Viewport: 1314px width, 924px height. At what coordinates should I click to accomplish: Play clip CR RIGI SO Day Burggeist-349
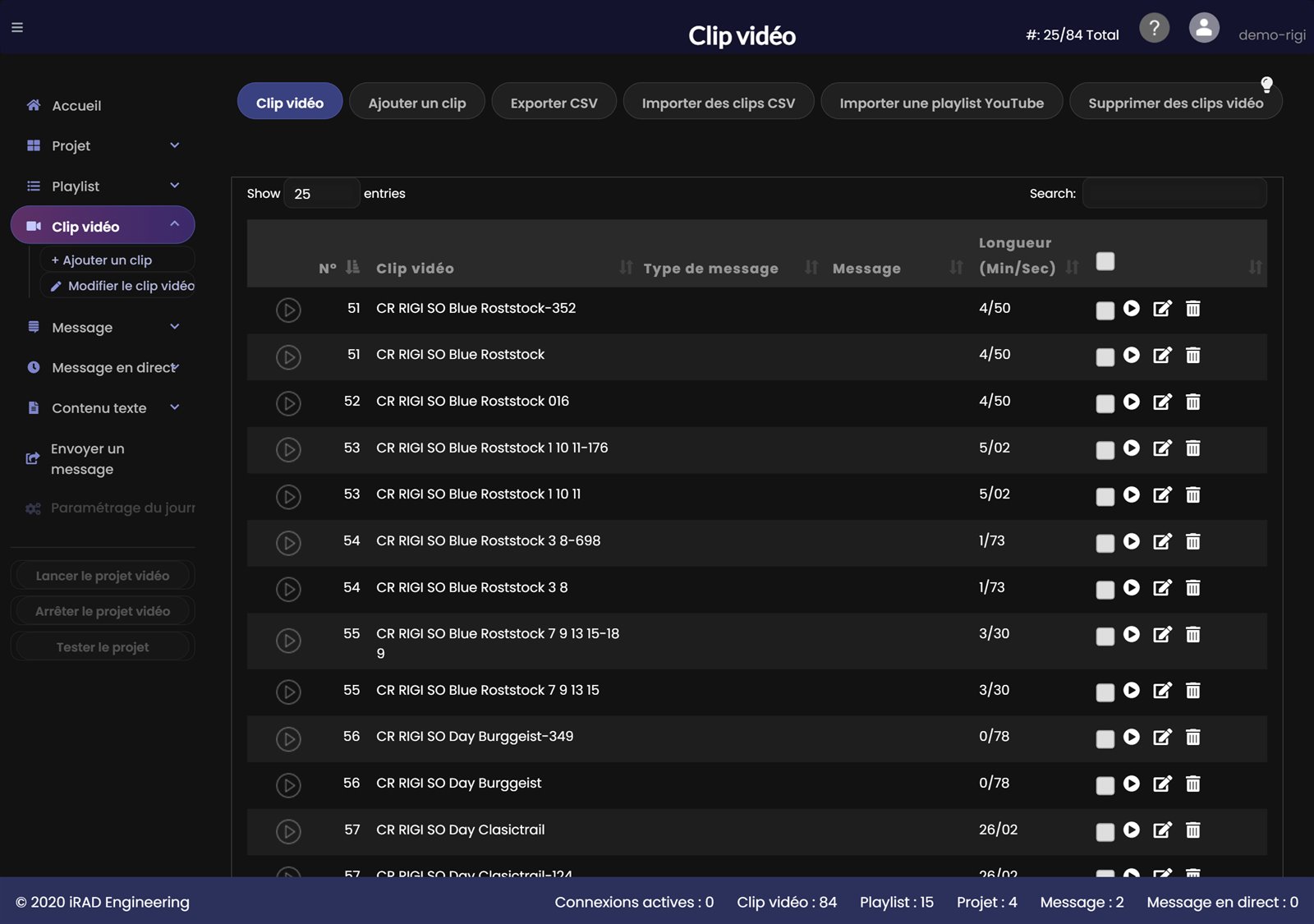point(1132,737)
